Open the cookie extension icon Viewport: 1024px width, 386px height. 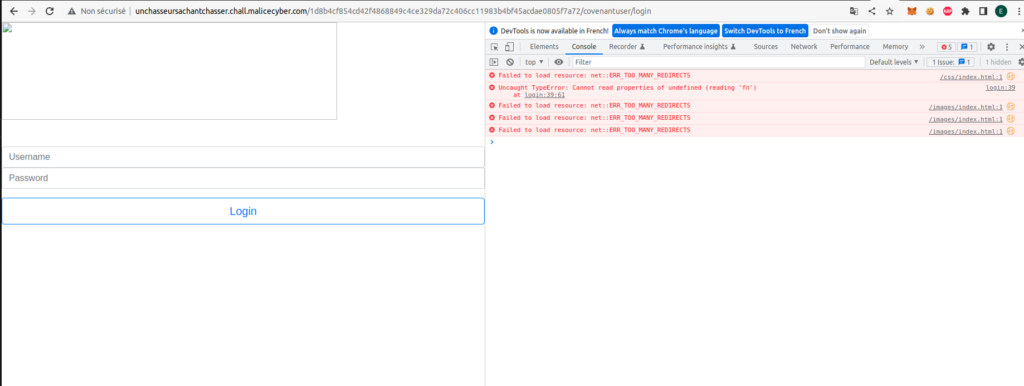pyautogui.click(x=930, y=11)
